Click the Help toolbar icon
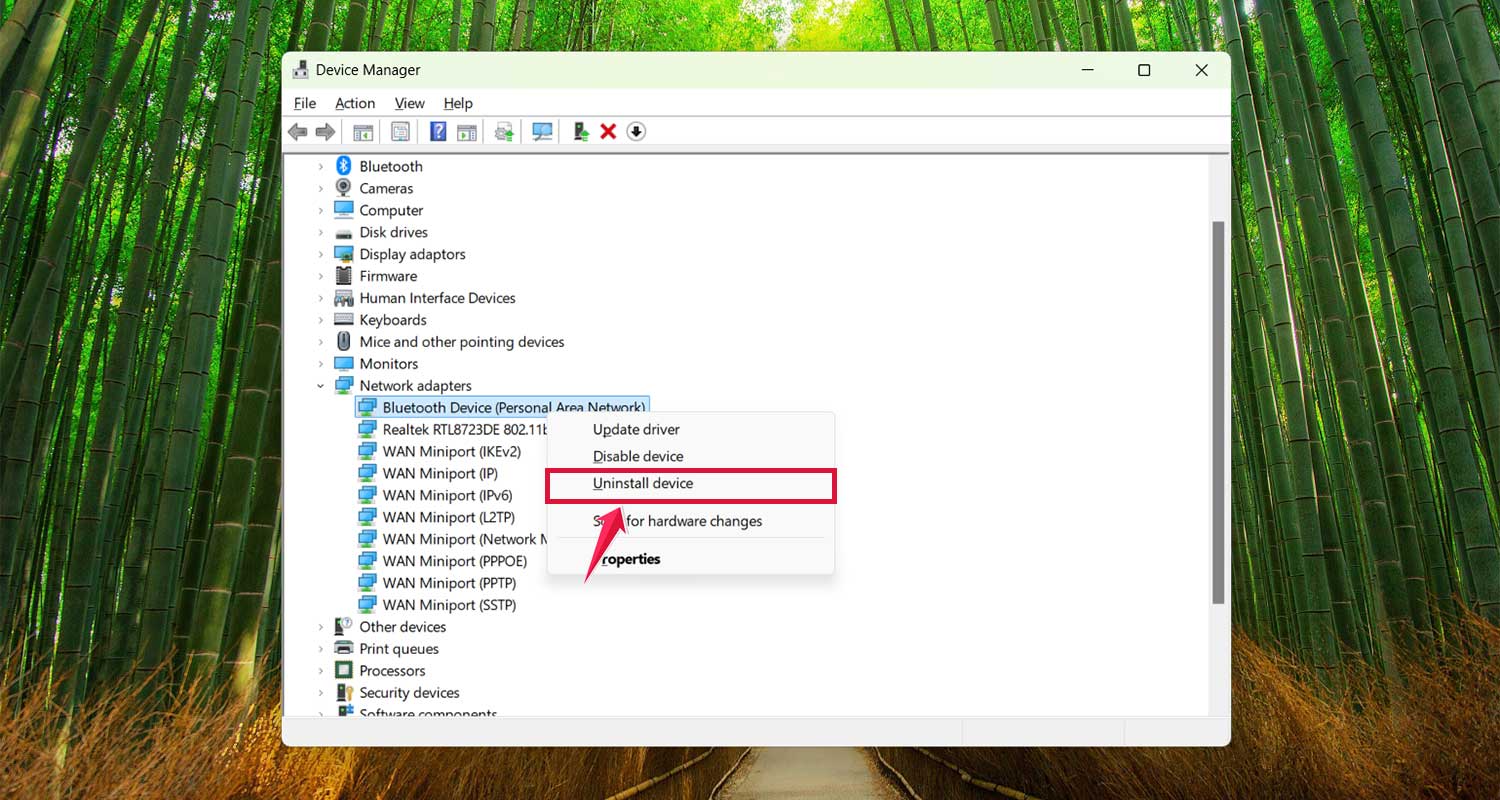 [x=437, y=131]
